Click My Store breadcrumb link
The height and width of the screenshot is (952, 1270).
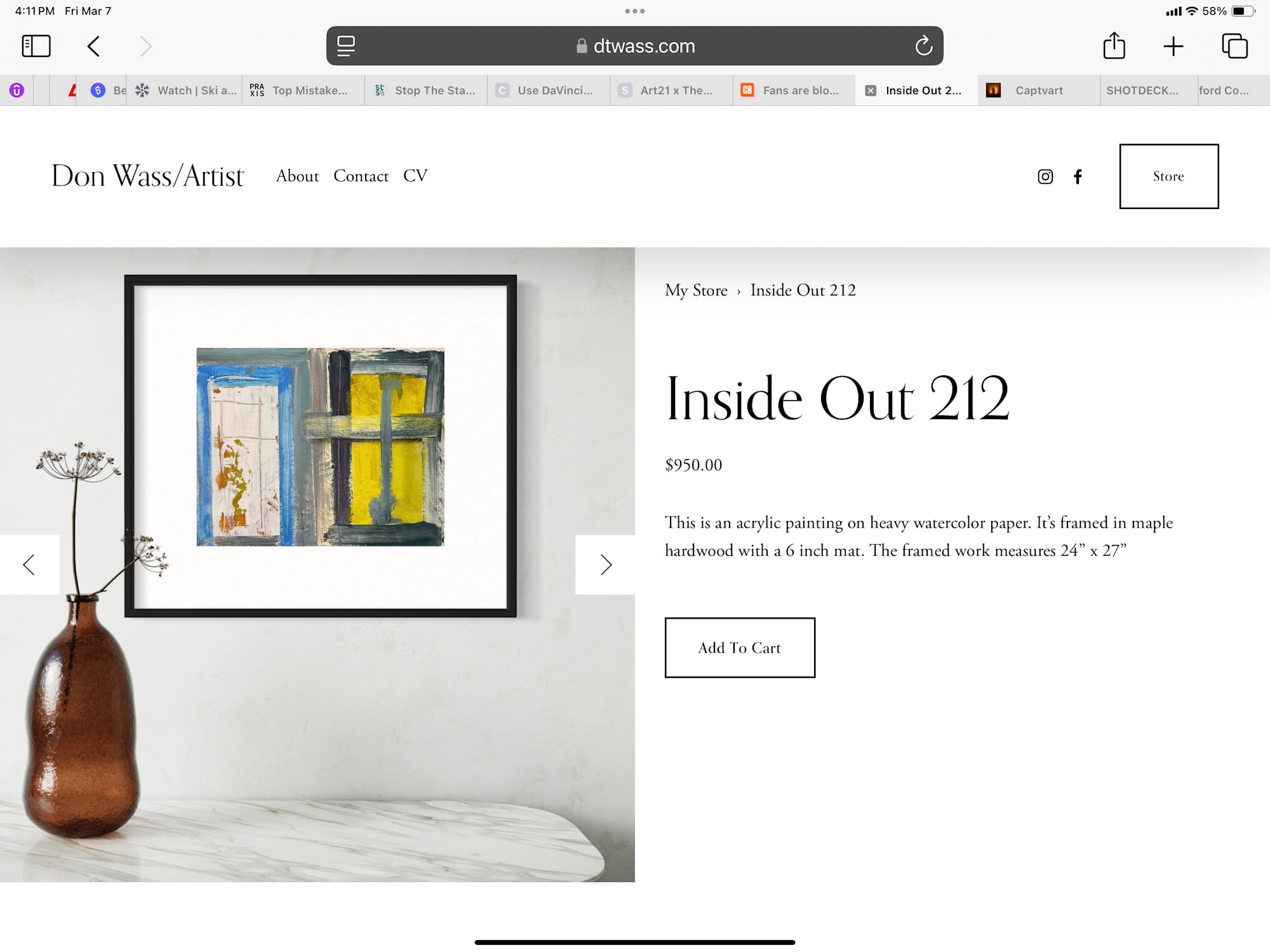[x=696, y=290]
